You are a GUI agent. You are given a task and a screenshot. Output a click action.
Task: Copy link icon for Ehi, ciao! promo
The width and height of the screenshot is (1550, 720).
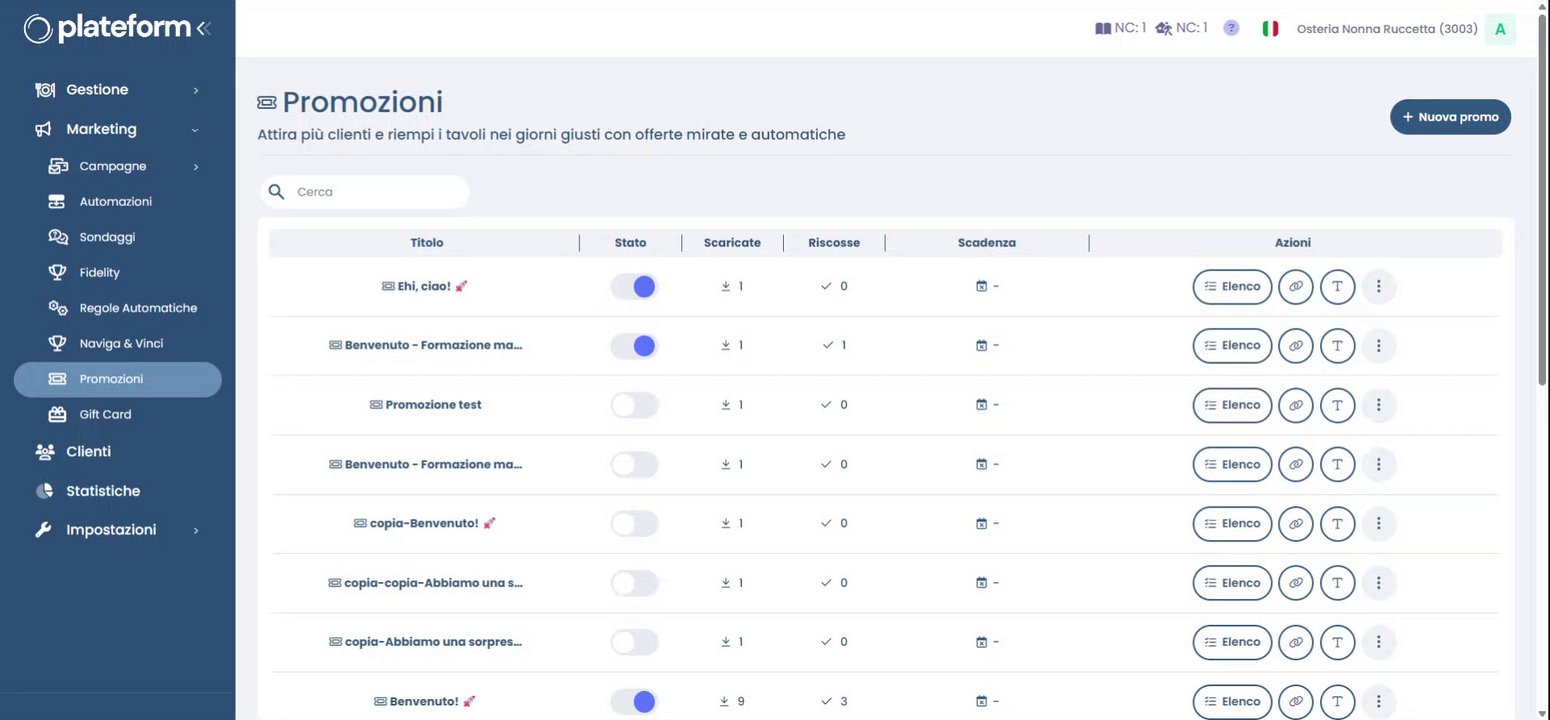coord(1295,287)
